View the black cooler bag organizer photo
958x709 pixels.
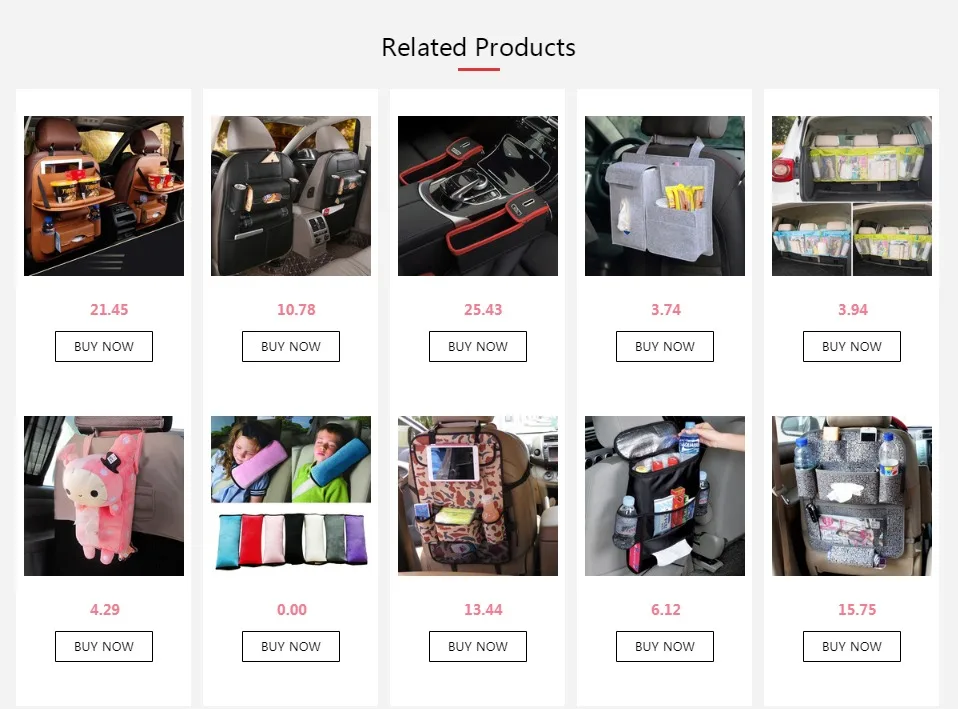point(665,496)
